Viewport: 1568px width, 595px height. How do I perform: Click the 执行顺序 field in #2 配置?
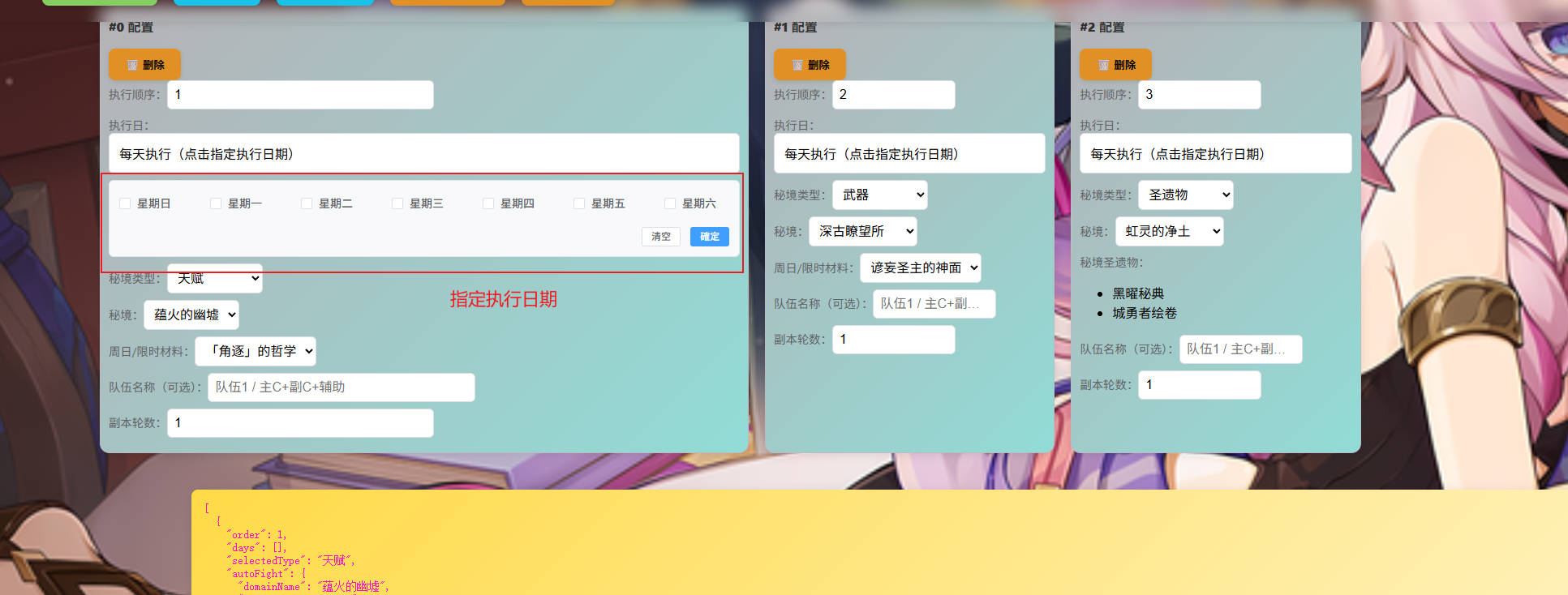click(1199, 94)
